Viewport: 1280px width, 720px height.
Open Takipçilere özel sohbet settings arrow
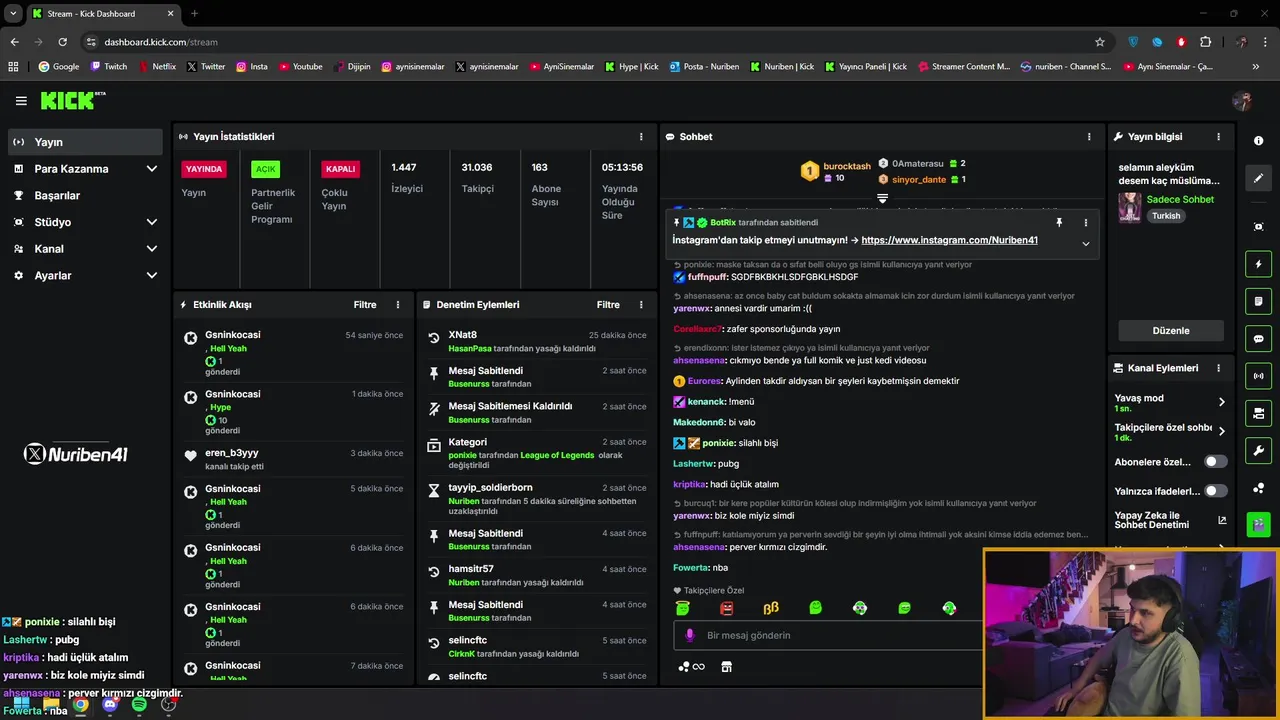coord(1221,432)
